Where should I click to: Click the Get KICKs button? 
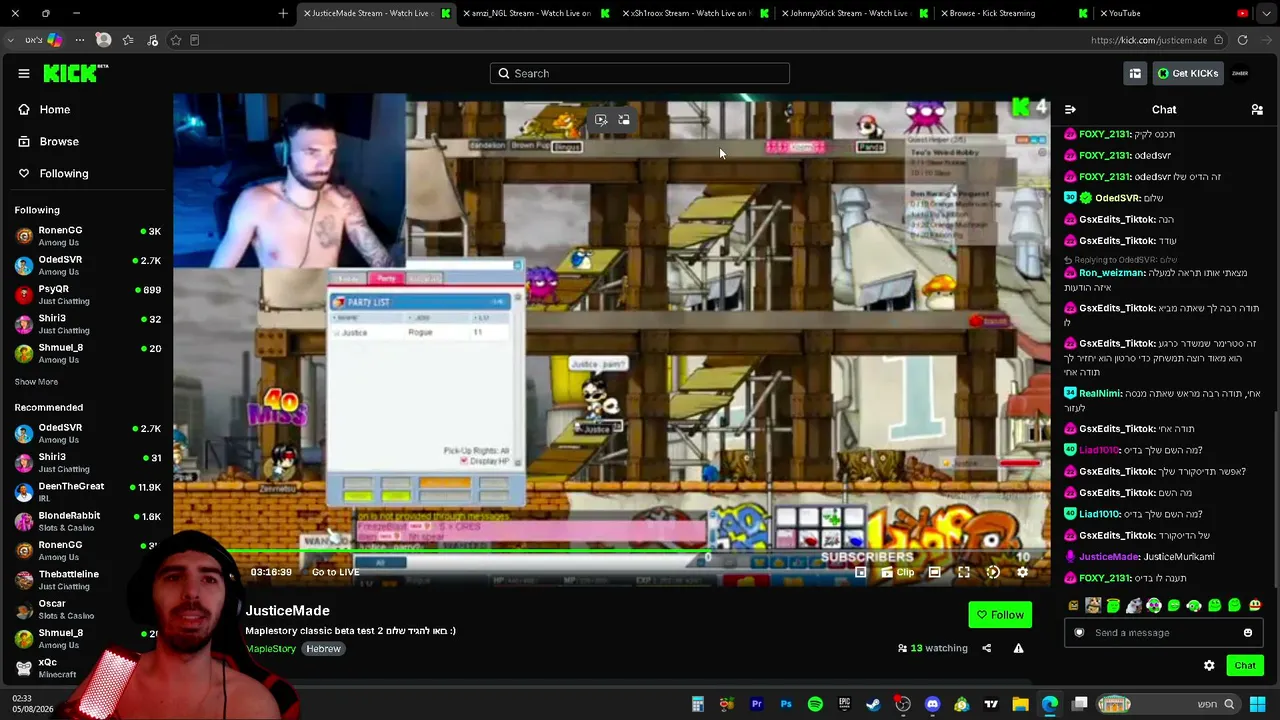tap(1188, 73)
